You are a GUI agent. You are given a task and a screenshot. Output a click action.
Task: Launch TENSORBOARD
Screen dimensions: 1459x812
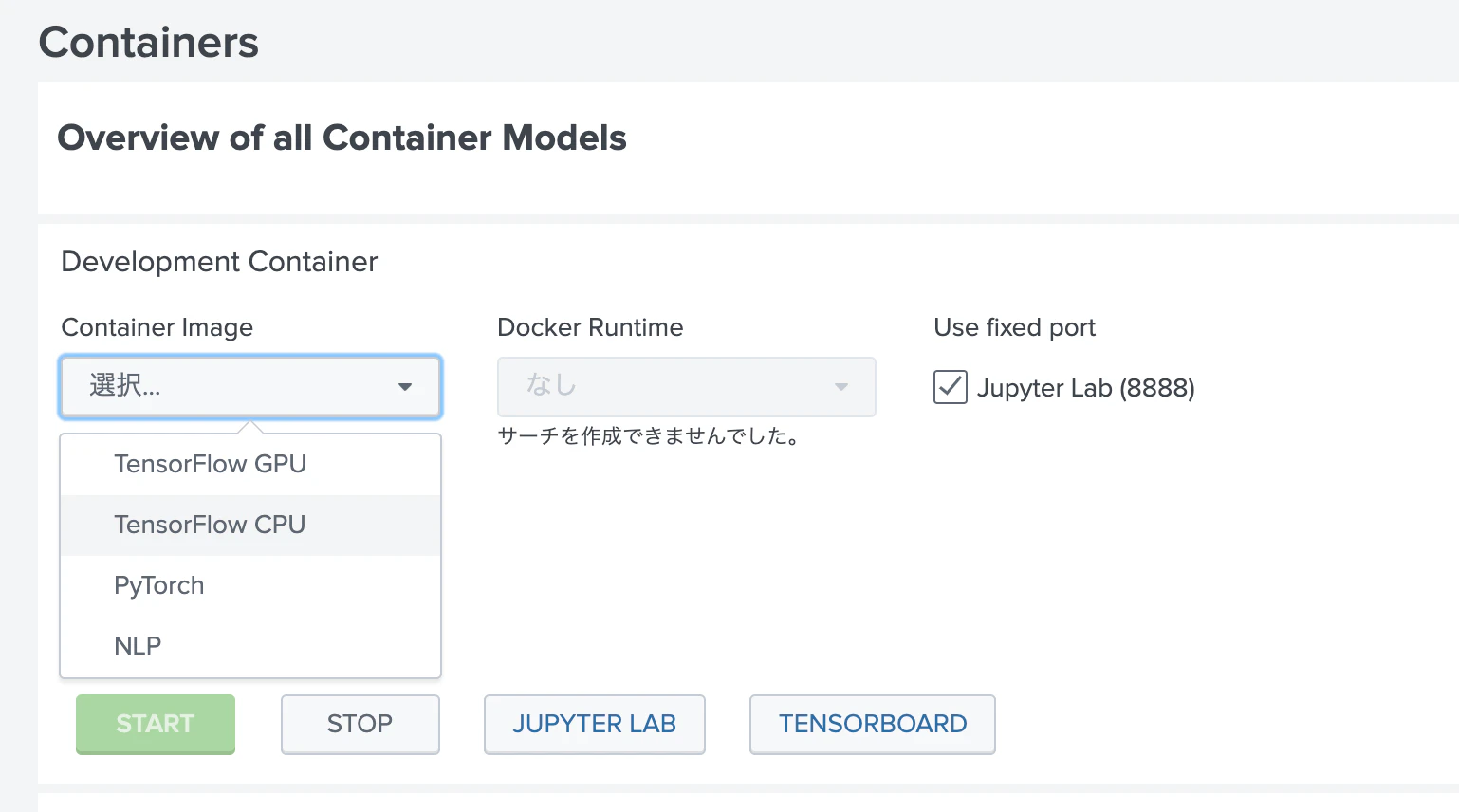873,724
